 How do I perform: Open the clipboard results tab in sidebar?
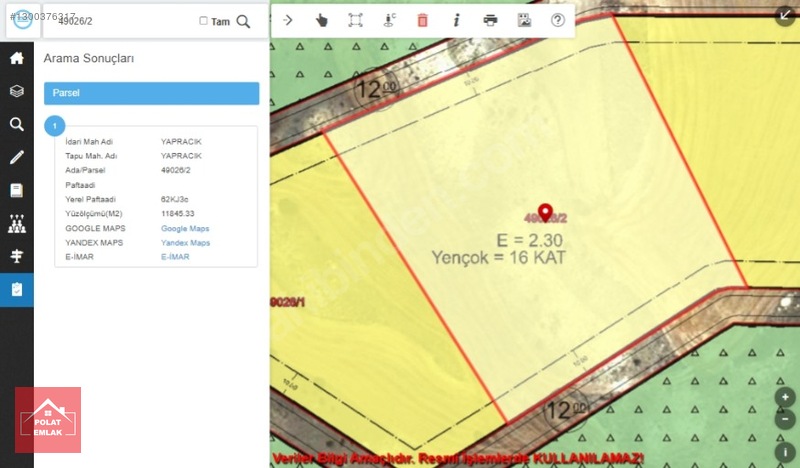click(16, 290)
